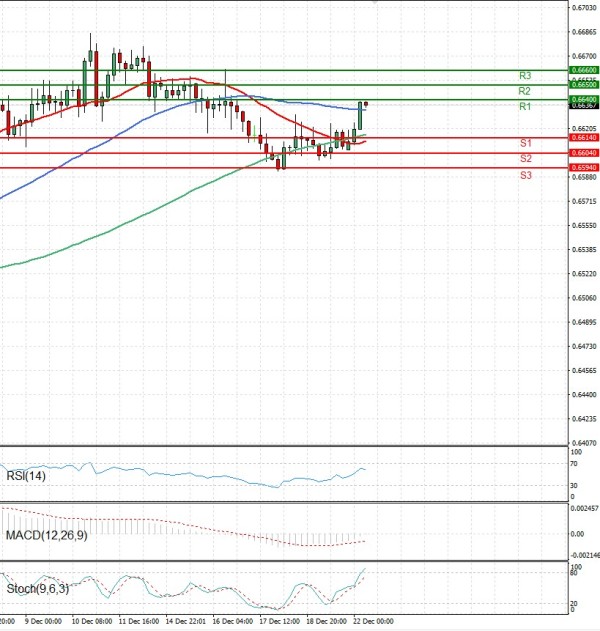Select the S3 support label

[525, 175]
